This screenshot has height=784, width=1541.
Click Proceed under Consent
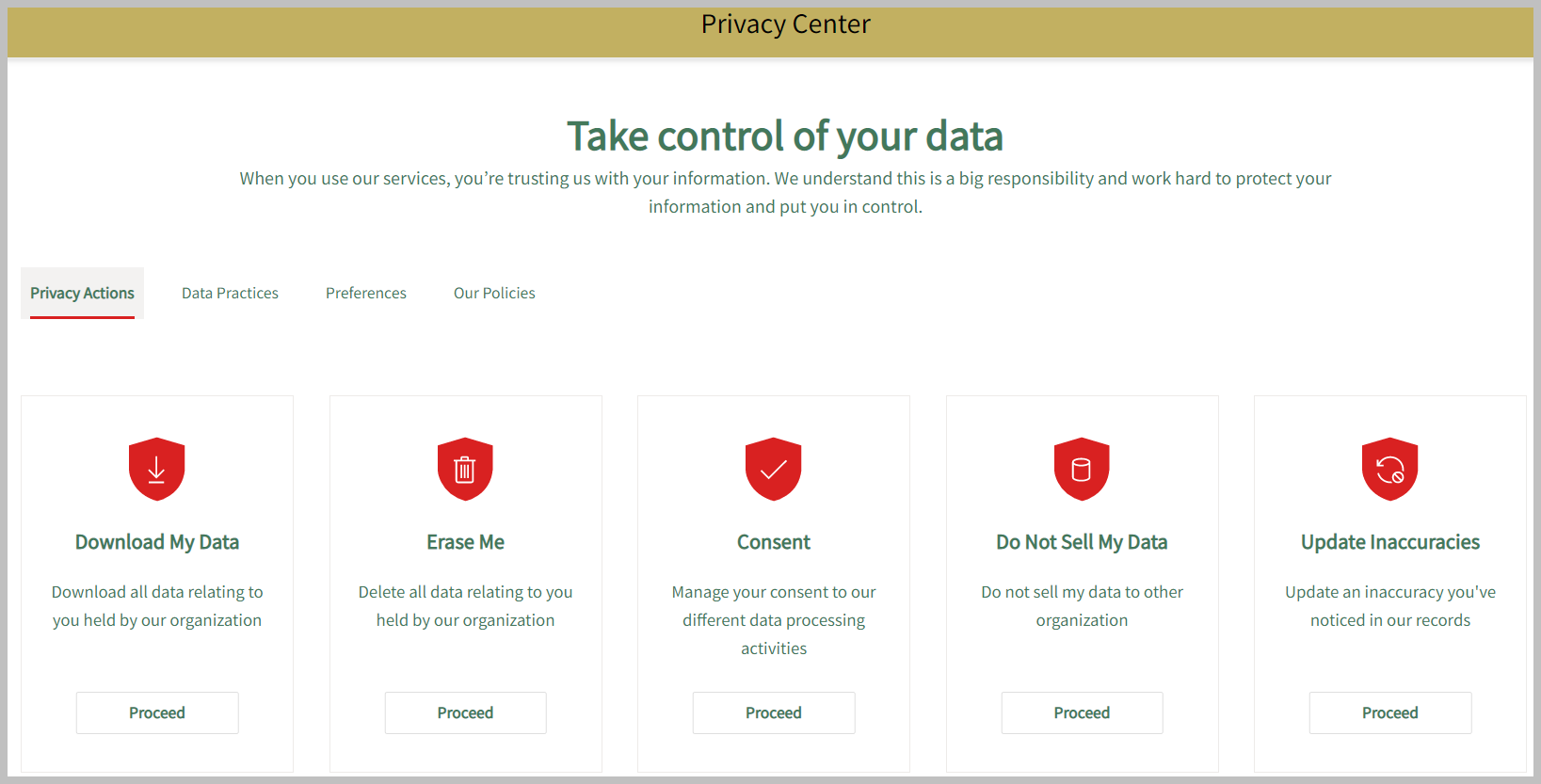(774, 713)
